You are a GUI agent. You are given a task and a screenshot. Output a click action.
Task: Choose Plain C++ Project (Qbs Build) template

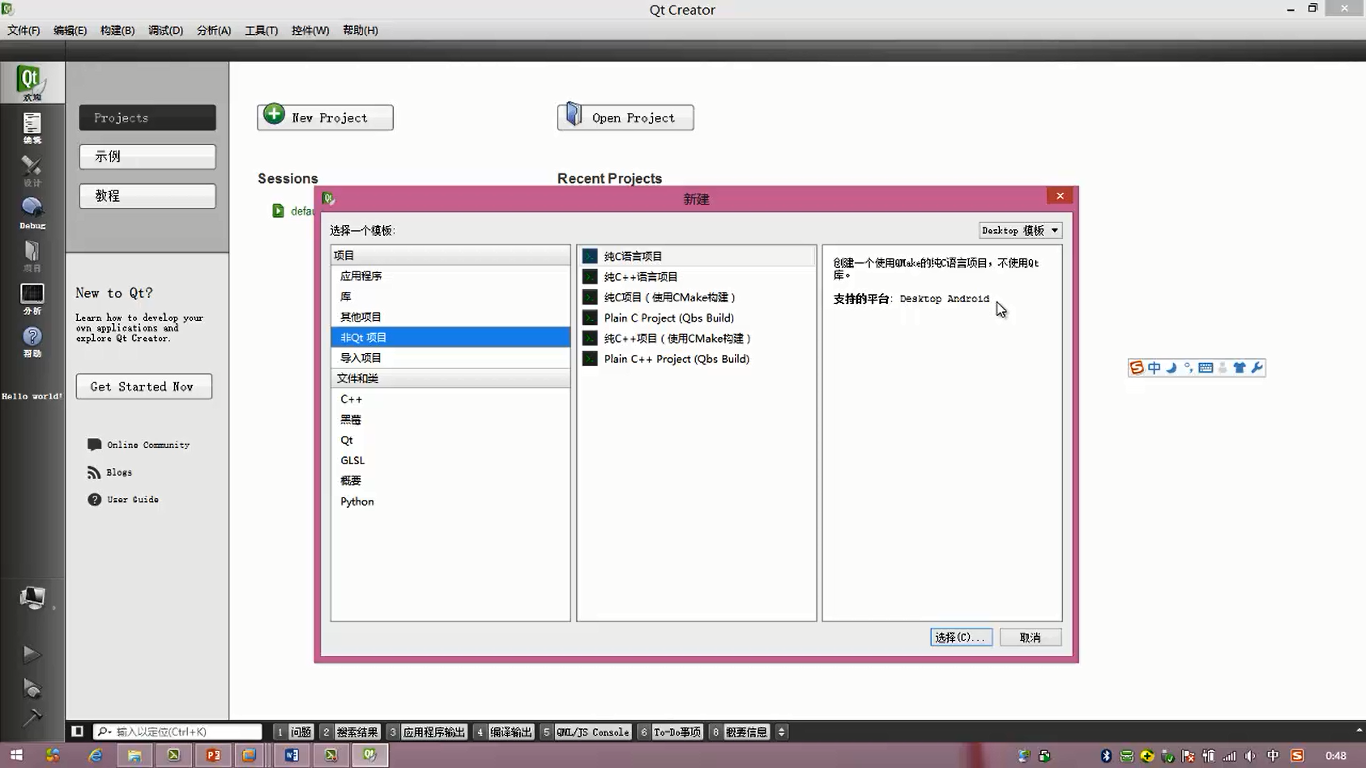click(x=697, y=359)
